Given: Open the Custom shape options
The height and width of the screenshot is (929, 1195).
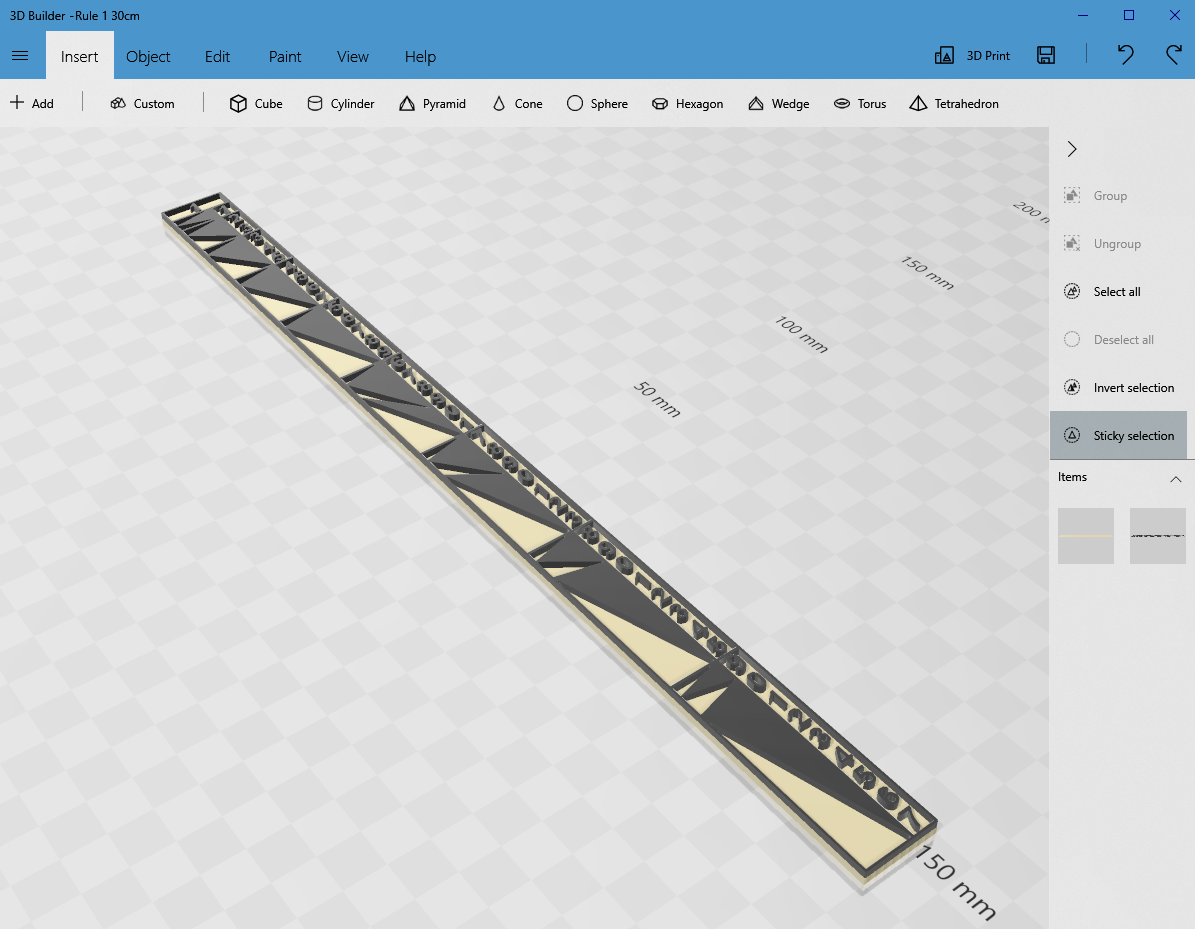Looking at the screenshot, I should tap(142, 103).
